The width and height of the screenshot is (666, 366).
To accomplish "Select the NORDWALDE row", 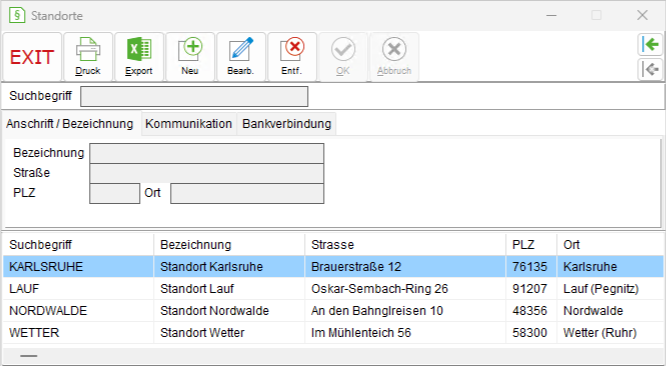I will click(x=333, y=311).
